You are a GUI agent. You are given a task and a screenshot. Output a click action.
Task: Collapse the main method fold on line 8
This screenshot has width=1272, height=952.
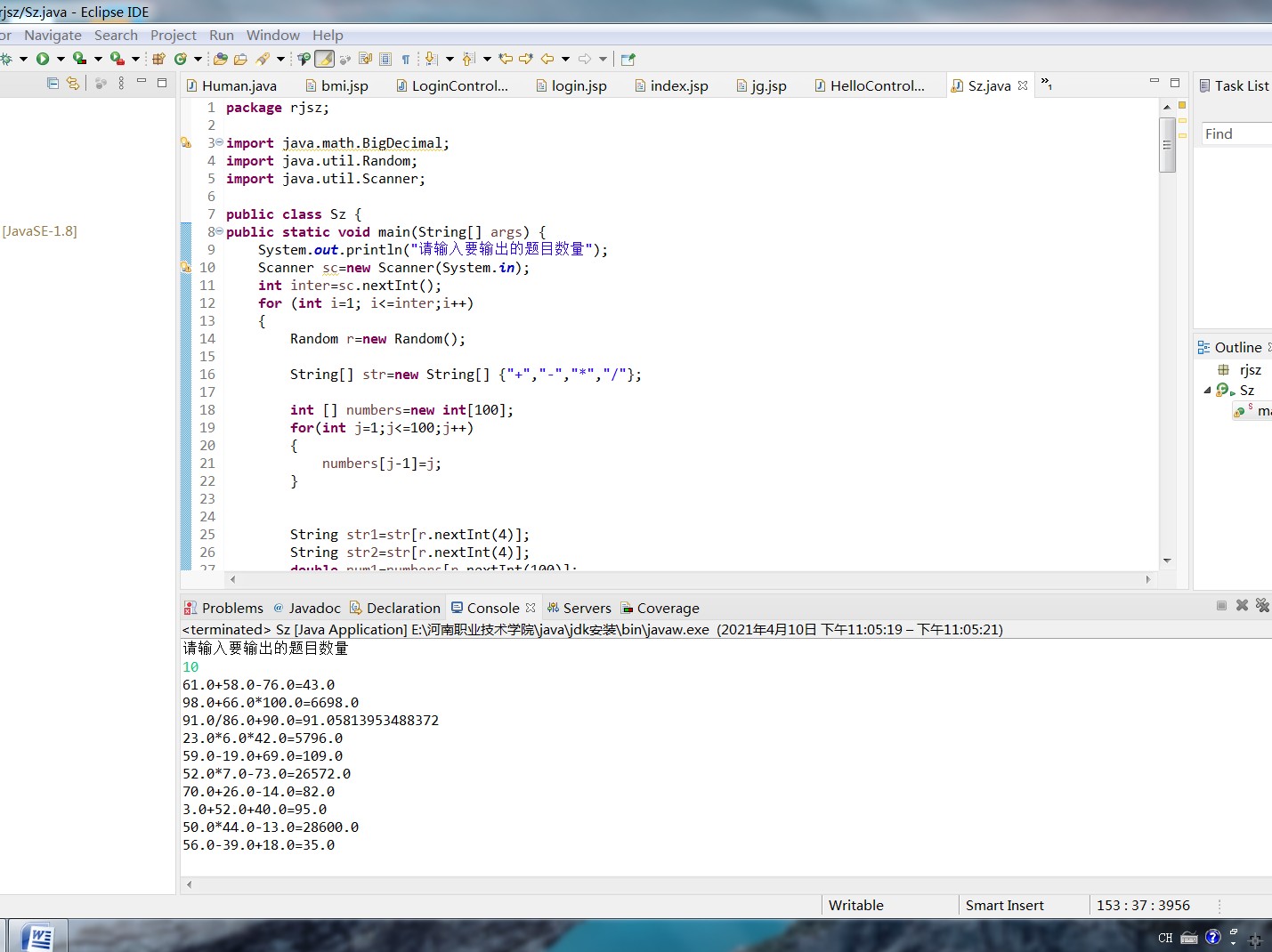[x=219, y=231]
